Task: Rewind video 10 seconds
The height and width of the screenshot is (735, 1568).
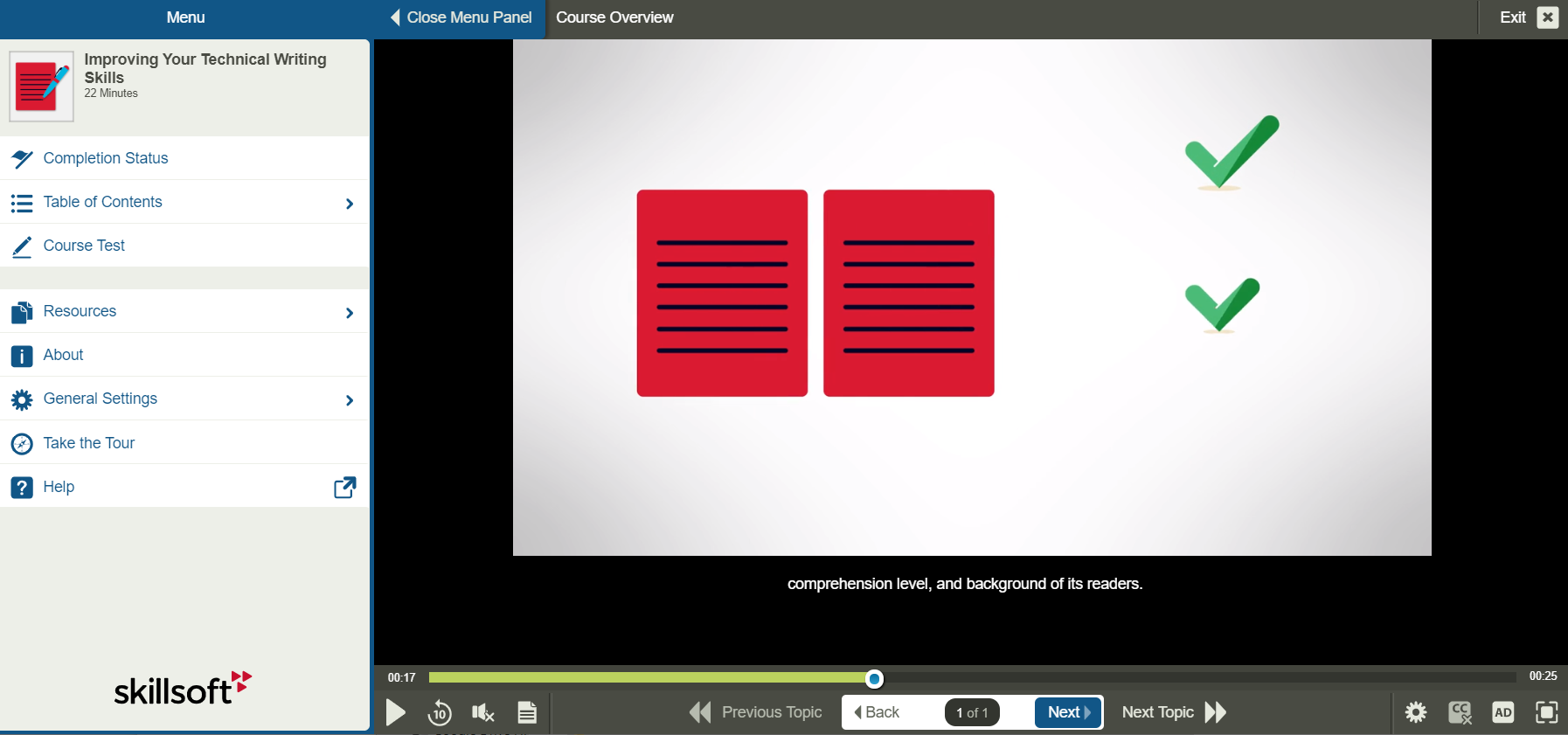Action: [x=440, y=713]
